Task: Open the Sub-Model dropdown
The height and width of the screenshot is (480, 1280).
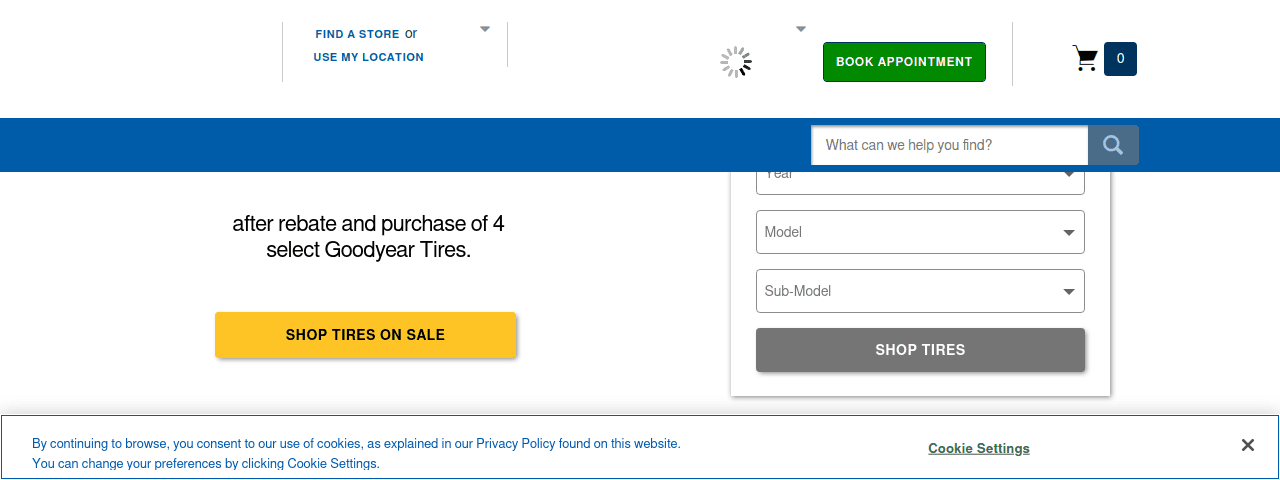Action: (920, 291)
